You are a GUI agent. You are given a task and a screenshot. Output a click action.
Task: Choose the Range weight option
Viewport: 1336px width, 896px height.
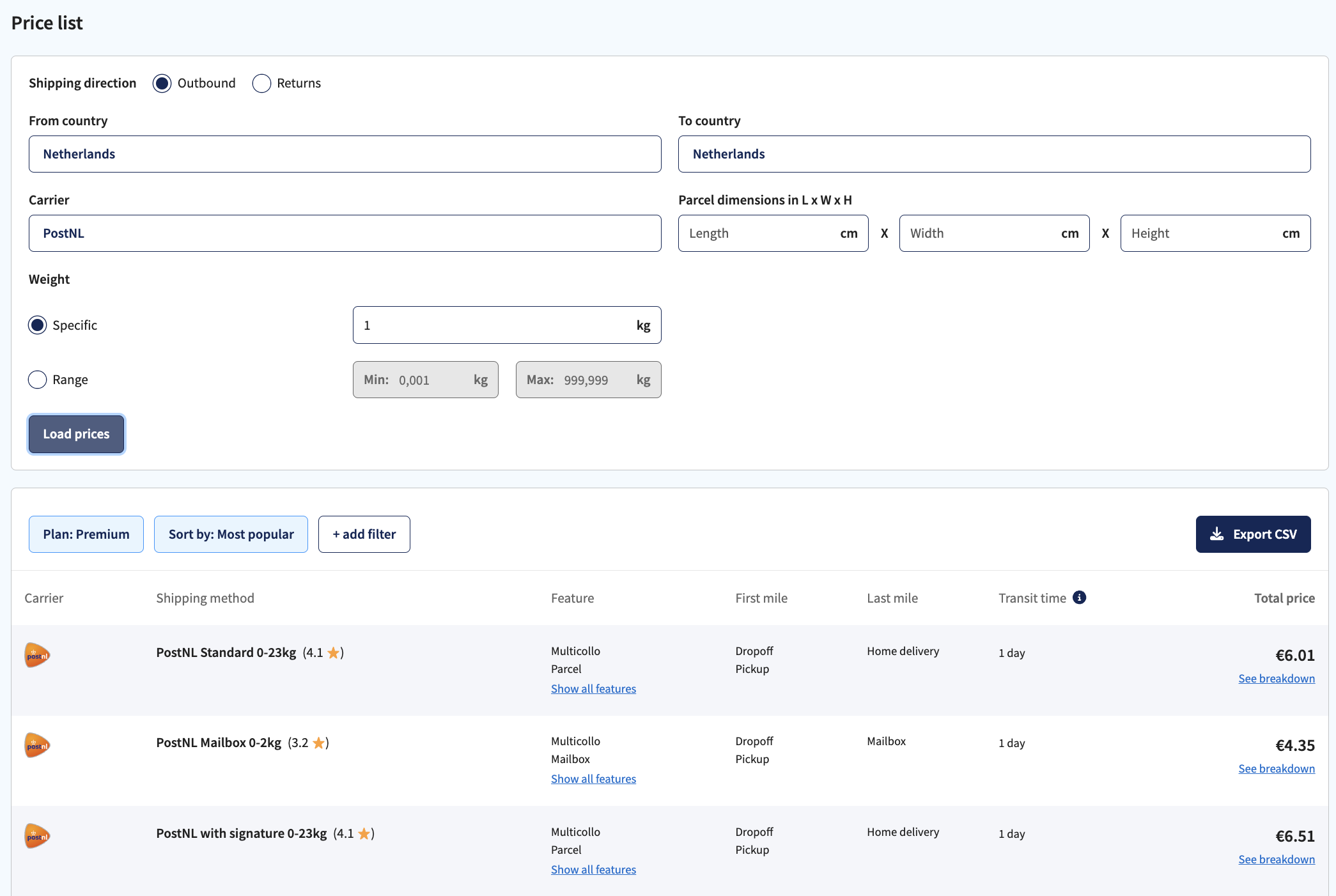point(38,380)
